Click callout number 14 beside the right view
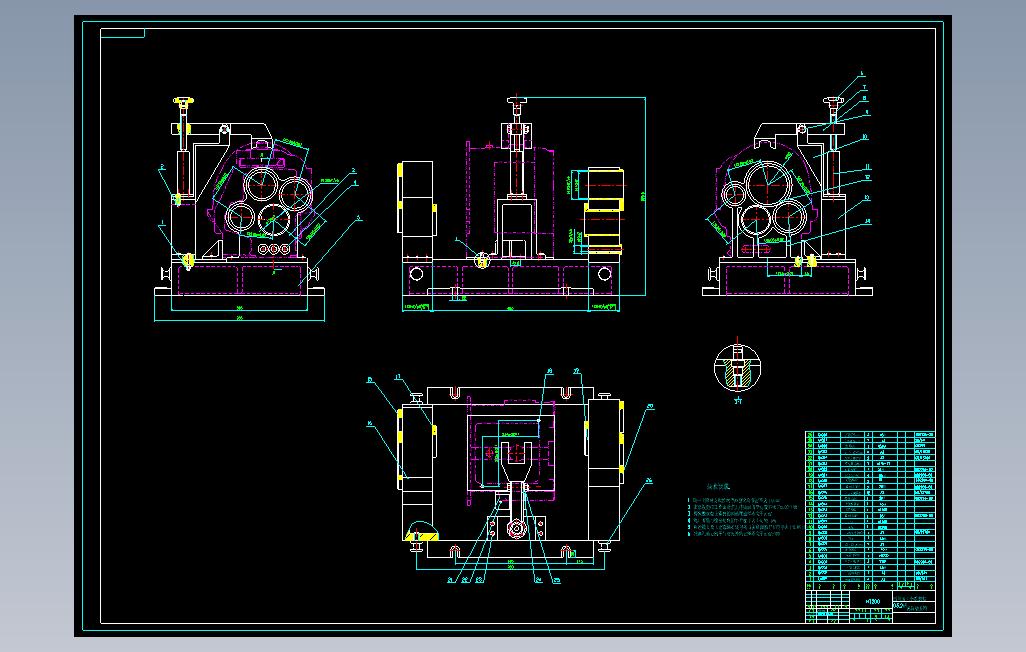1026x652 pixels. [x=868, y=221]
